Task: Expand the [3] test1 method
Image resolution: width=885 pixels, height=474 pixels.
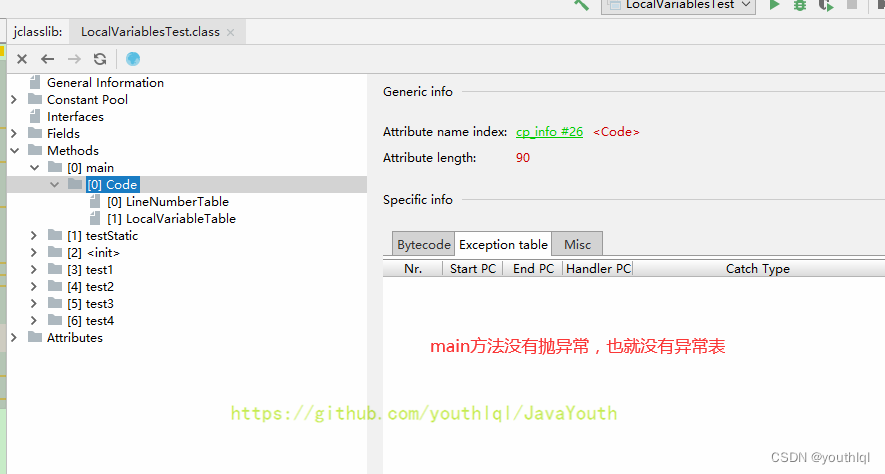Action: click(34, 270)
